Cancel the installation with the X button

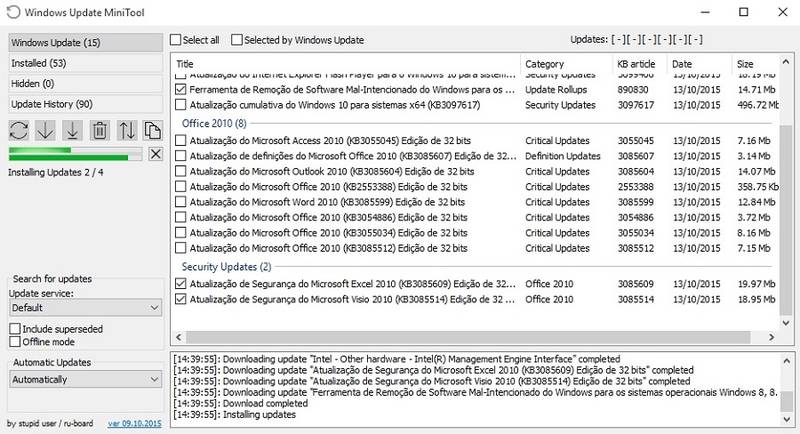pyautogui.click(x=156, y=154)
